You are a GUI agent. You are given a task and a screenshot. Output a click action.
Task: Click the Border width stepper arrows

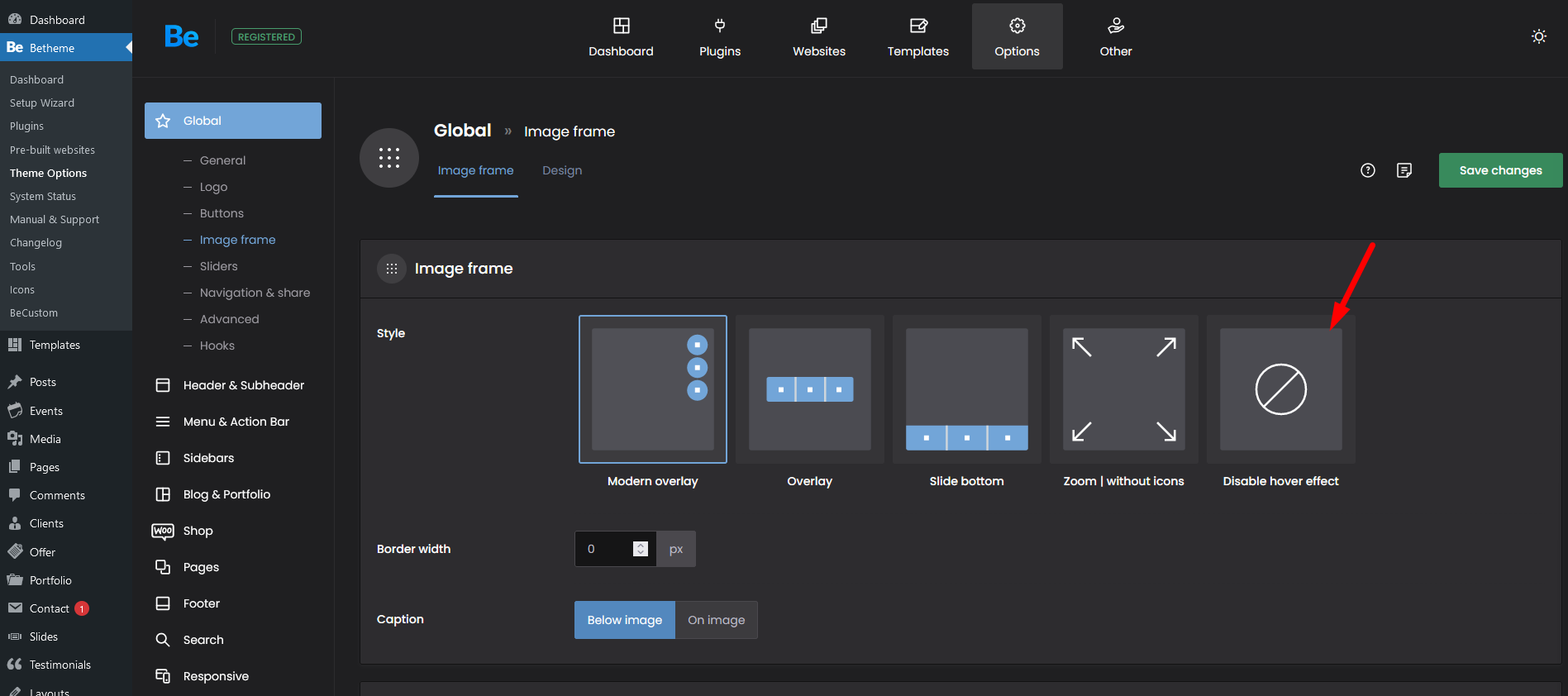tap(641, 549)
